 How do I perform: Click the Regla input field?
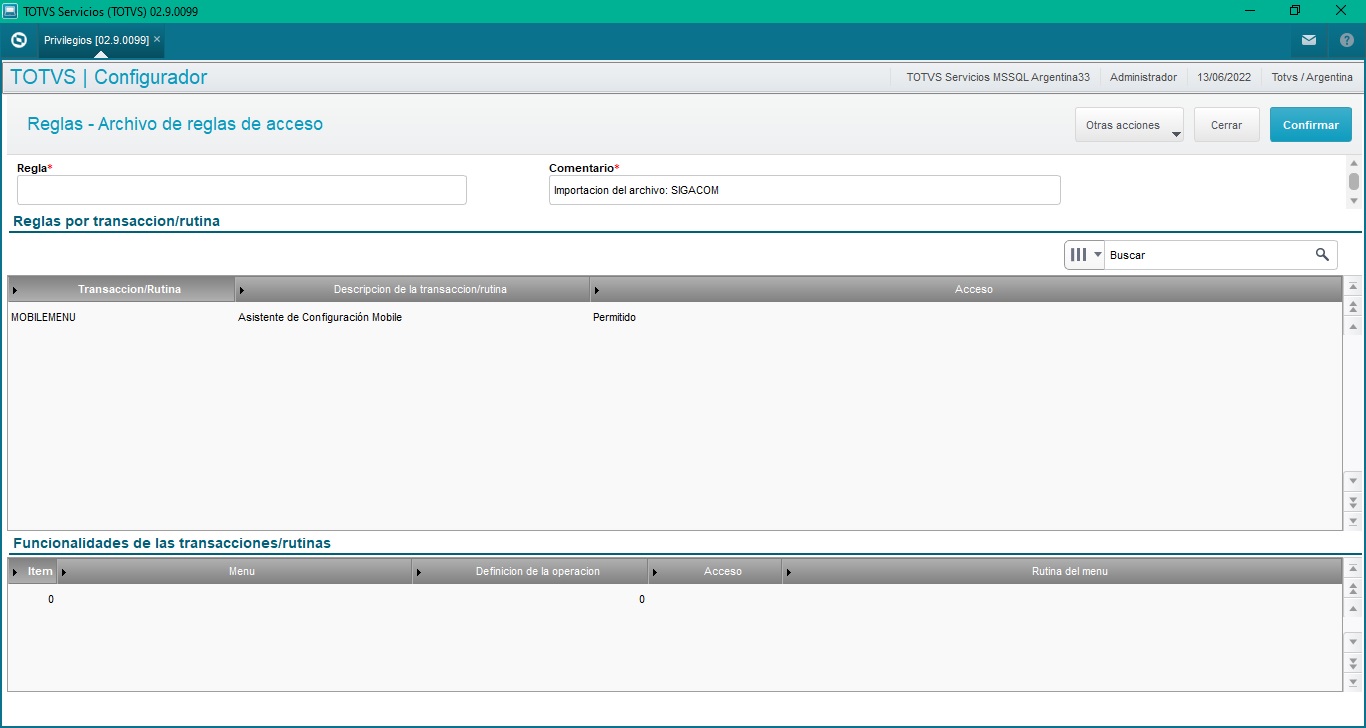click(x=242, y=190)
